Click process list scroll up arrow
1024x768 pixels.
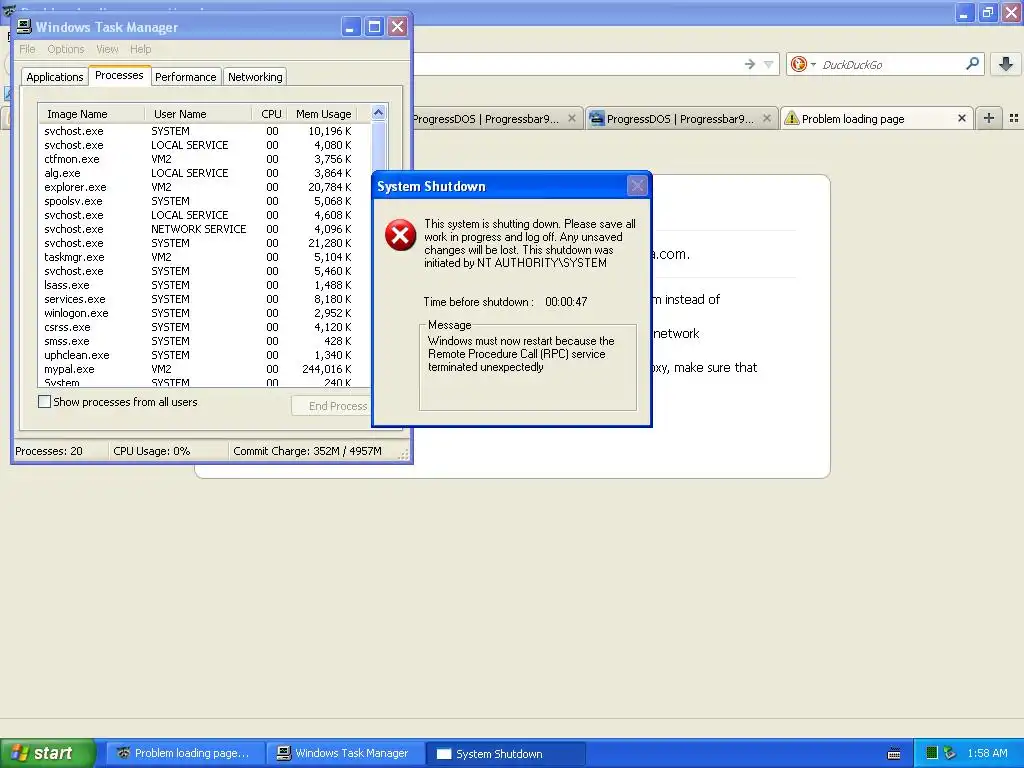(x=379, y=113)
